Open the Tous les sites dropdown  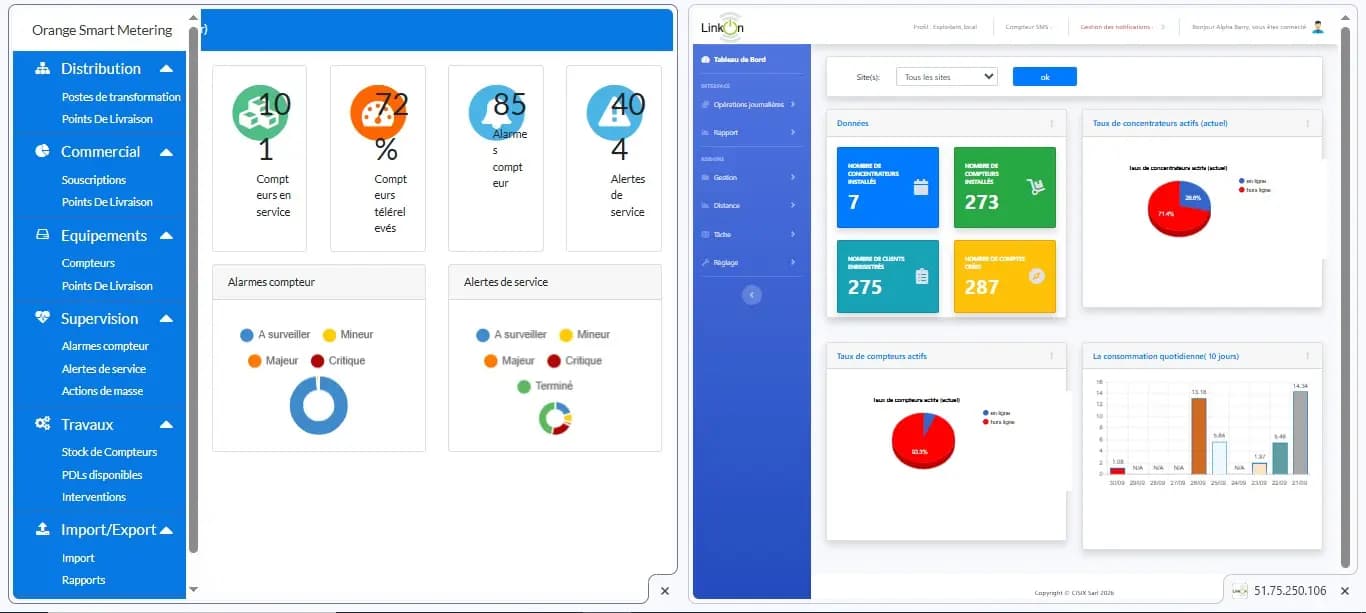[x=946, y=77]
